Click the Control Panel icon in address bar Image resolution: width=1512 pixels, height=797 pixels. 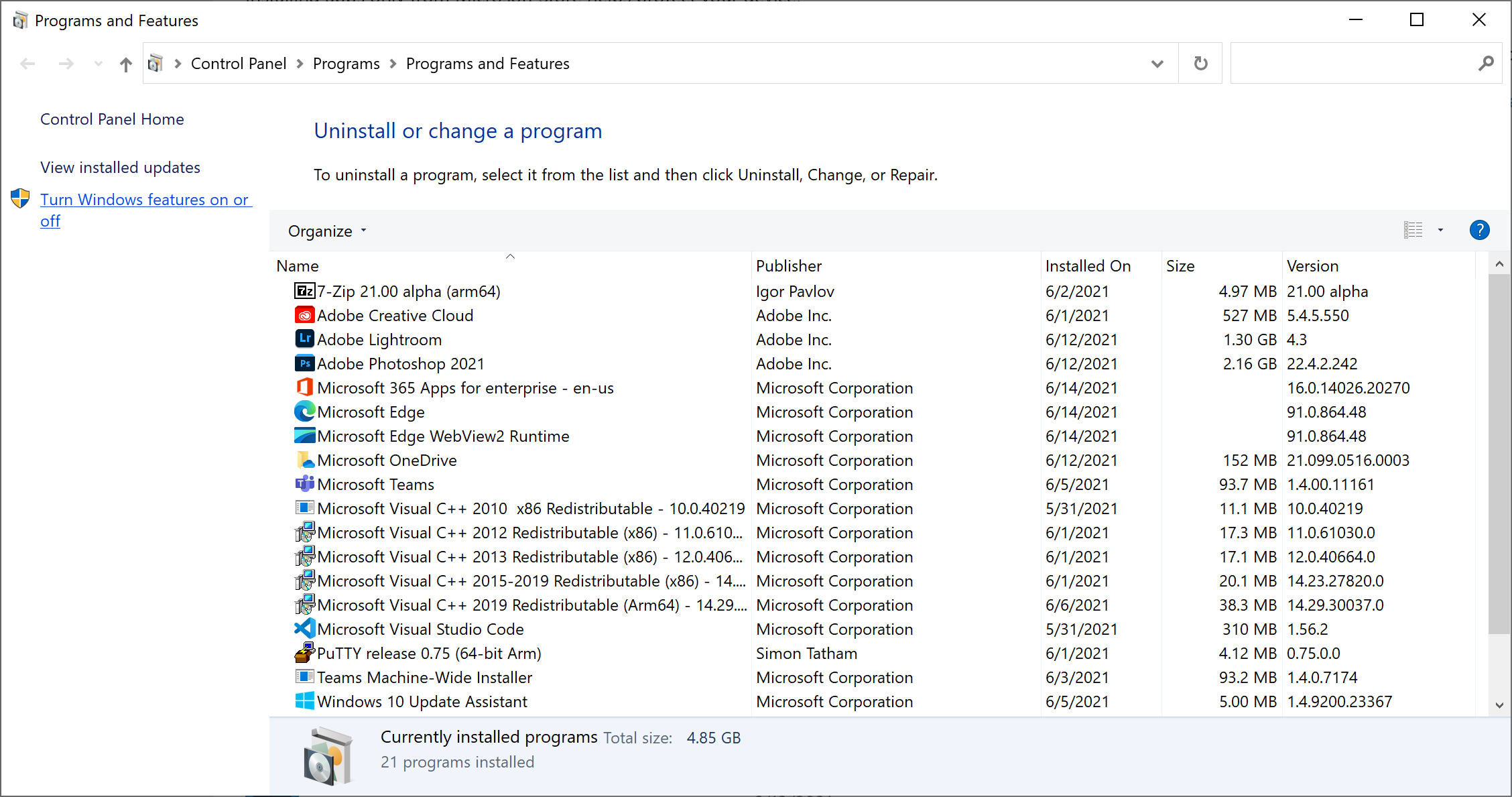click(155, 64)
